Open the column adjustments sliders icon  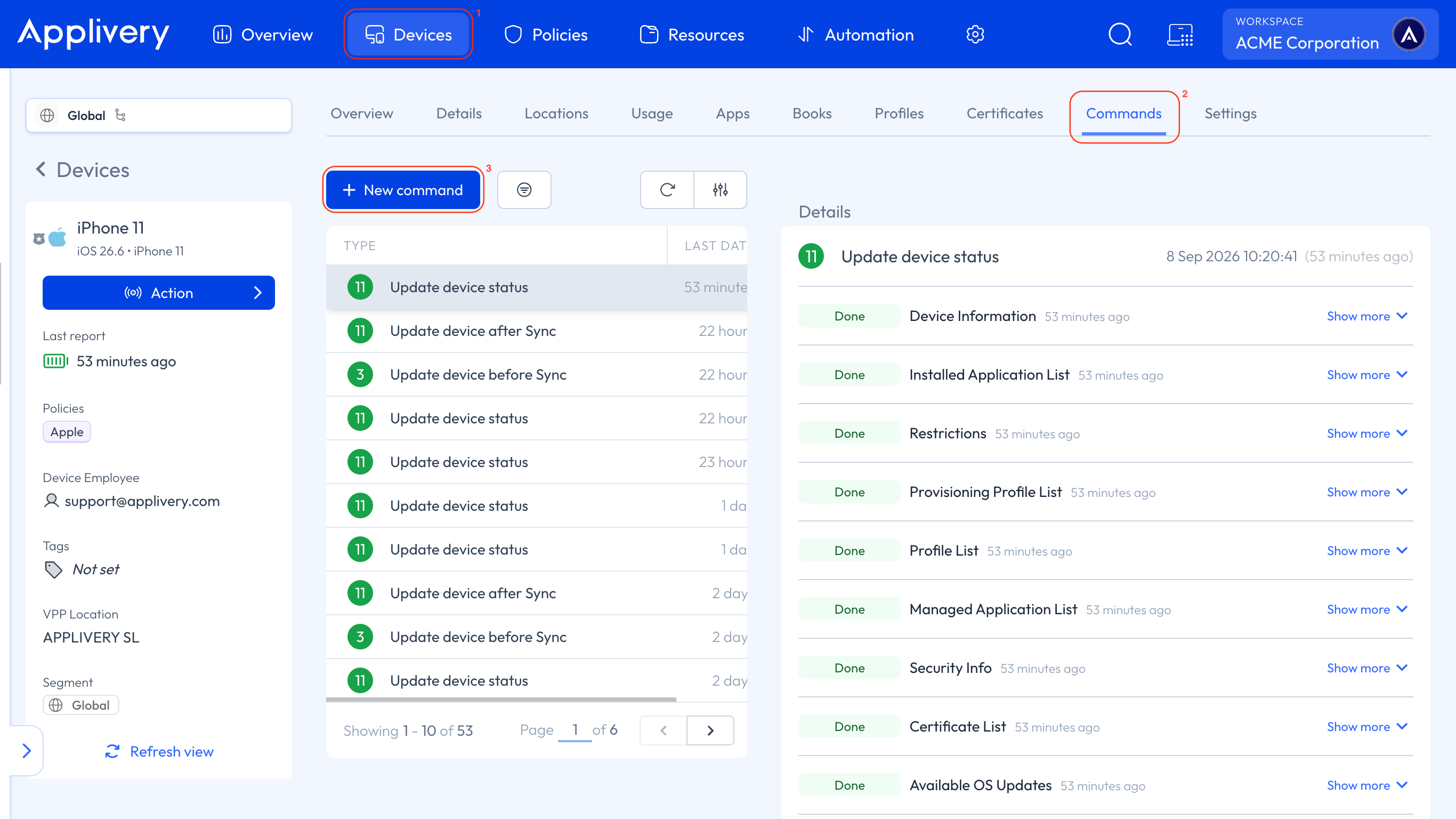click(720, 190)
